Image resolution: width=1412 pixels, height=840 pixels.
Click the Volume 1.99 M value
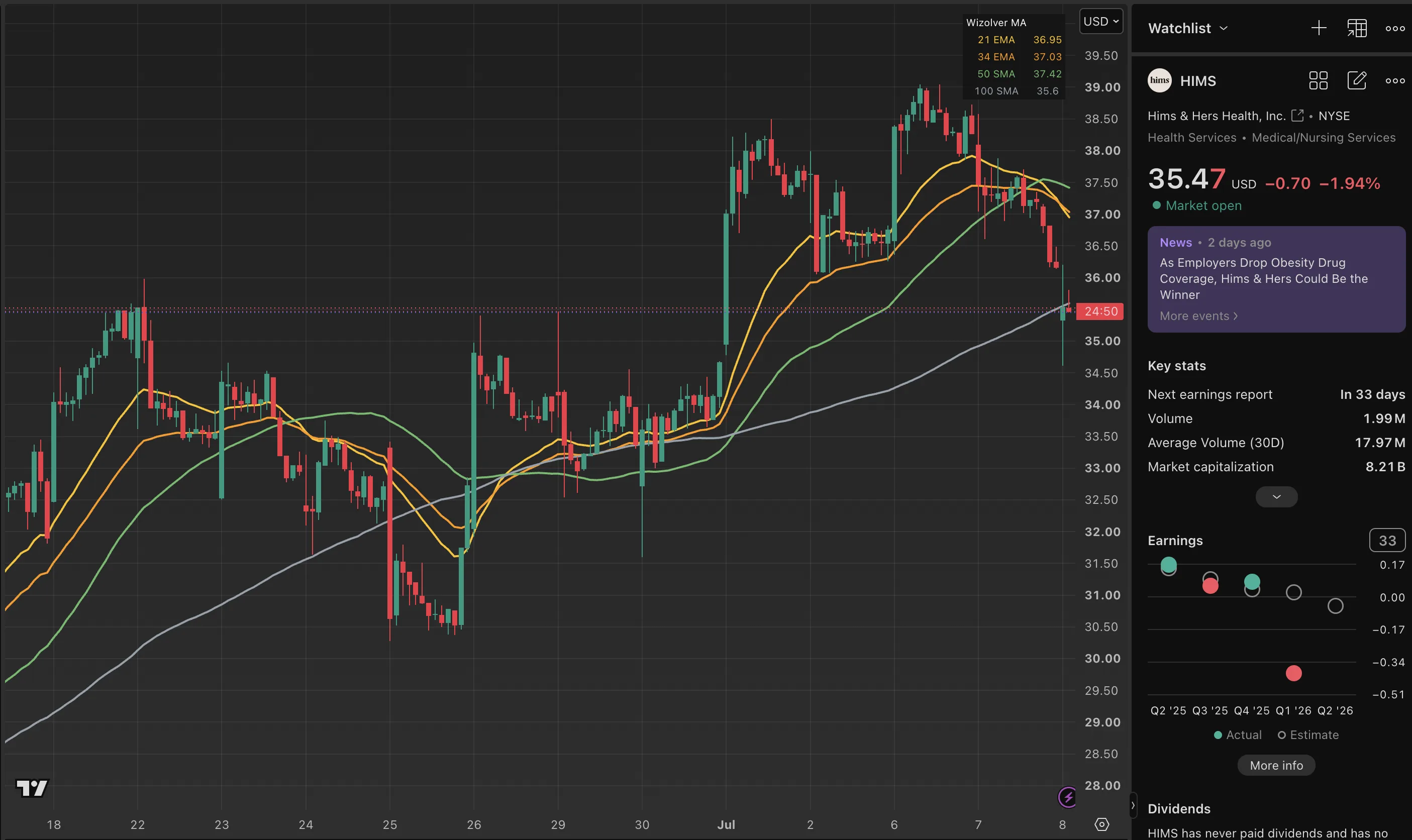pos(1384,418)
